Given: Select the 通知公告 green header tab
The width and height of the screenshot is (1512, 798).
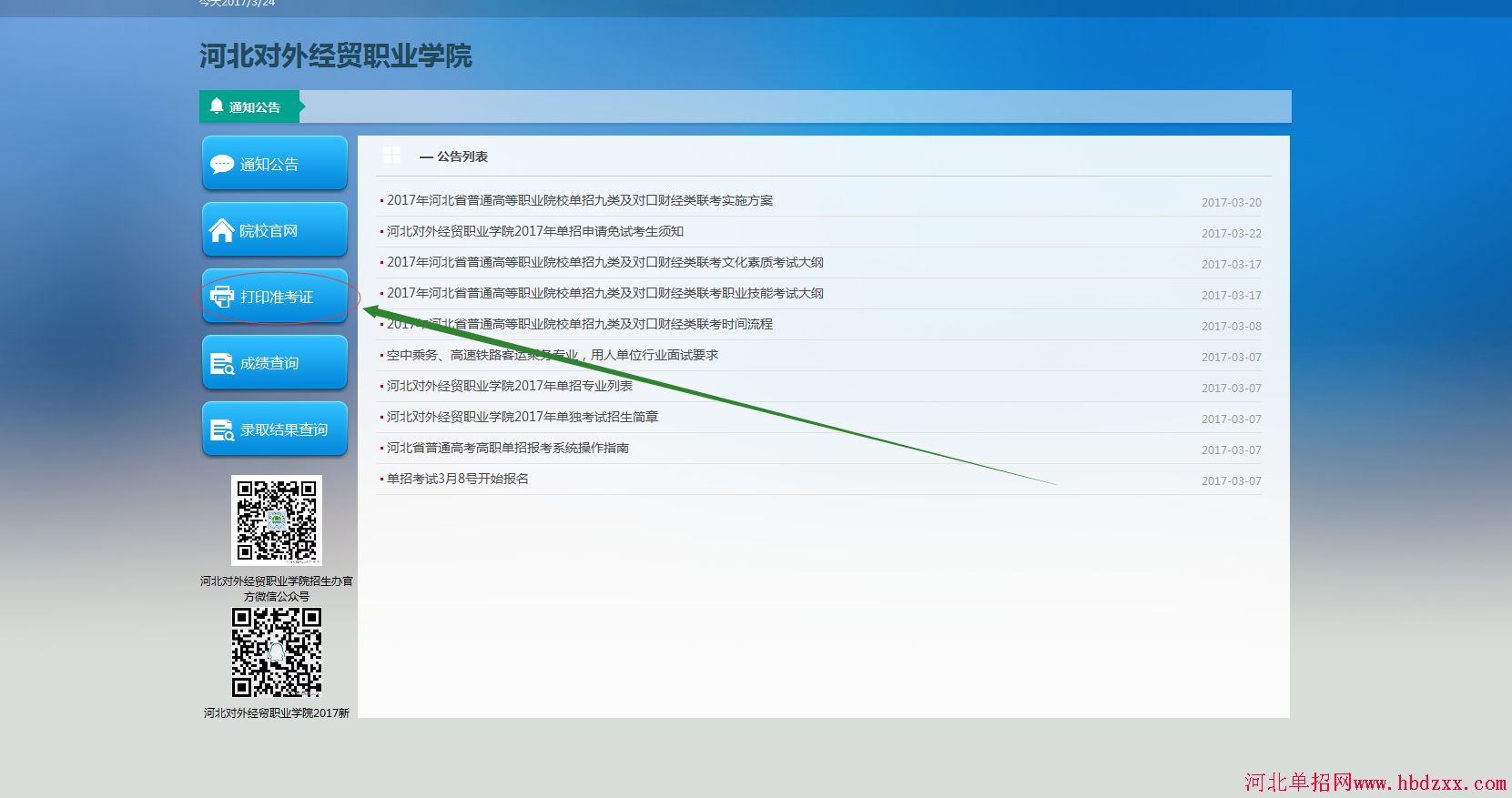Looking at the screenshot, I should [249, 106].
